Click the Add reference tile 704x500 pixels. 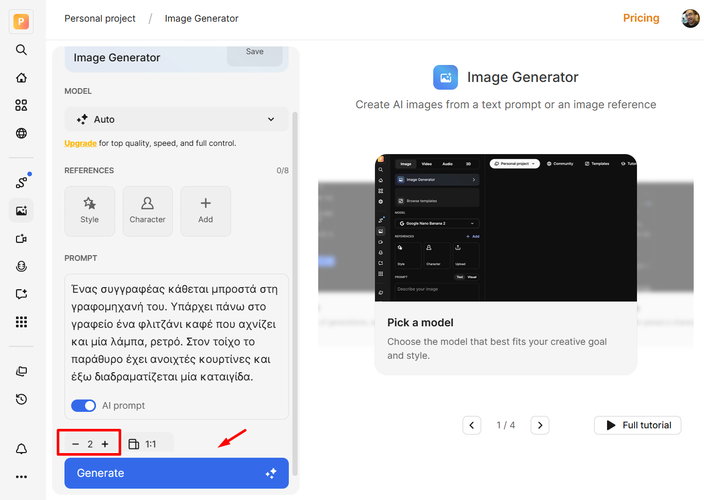click(206, 211)
